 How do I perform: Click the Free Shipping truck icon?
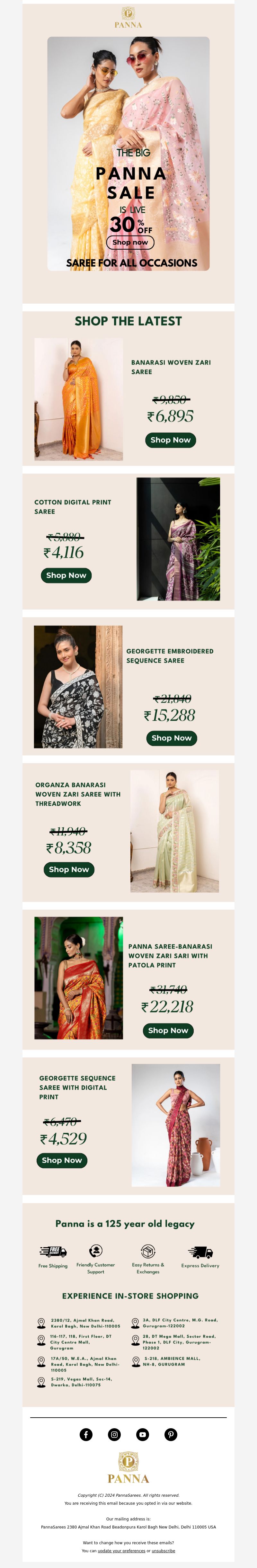click(x=53, y=1252)
